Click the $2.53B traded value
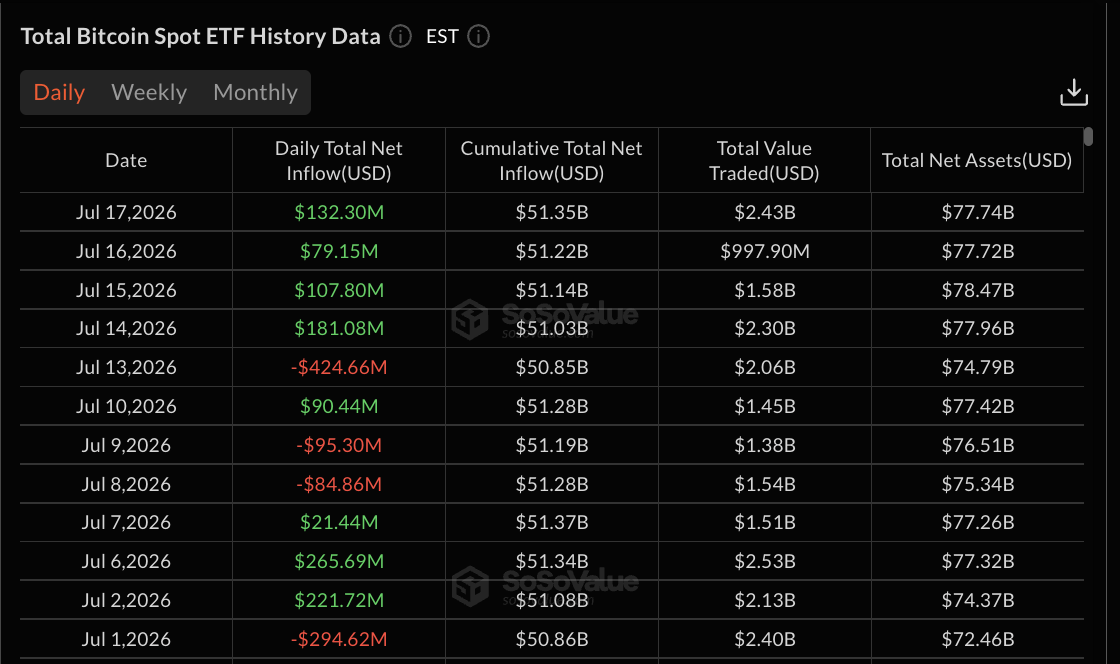1120x664 pixels. tap(765, 561)
